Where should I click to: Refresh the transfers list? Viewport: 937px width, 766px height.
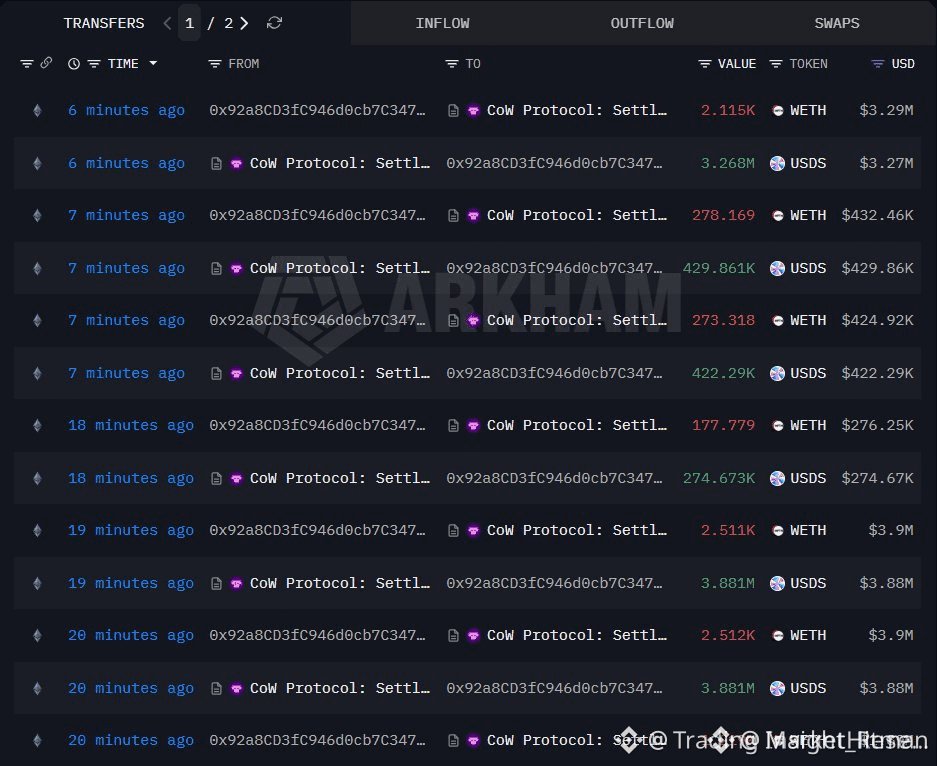(274, 23)
